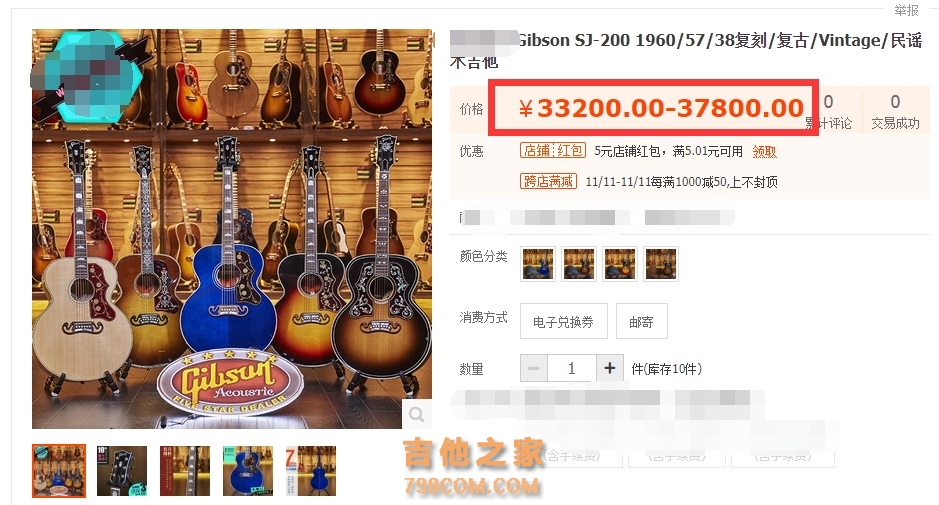The image size is (939, 505).
Task: Click the Gibson SJ-200 product title
Action: tap(686, 50)
